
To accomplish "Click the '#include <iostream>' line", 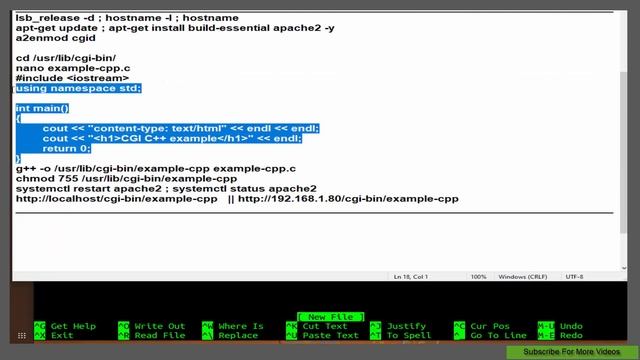I will click(72, 78).
